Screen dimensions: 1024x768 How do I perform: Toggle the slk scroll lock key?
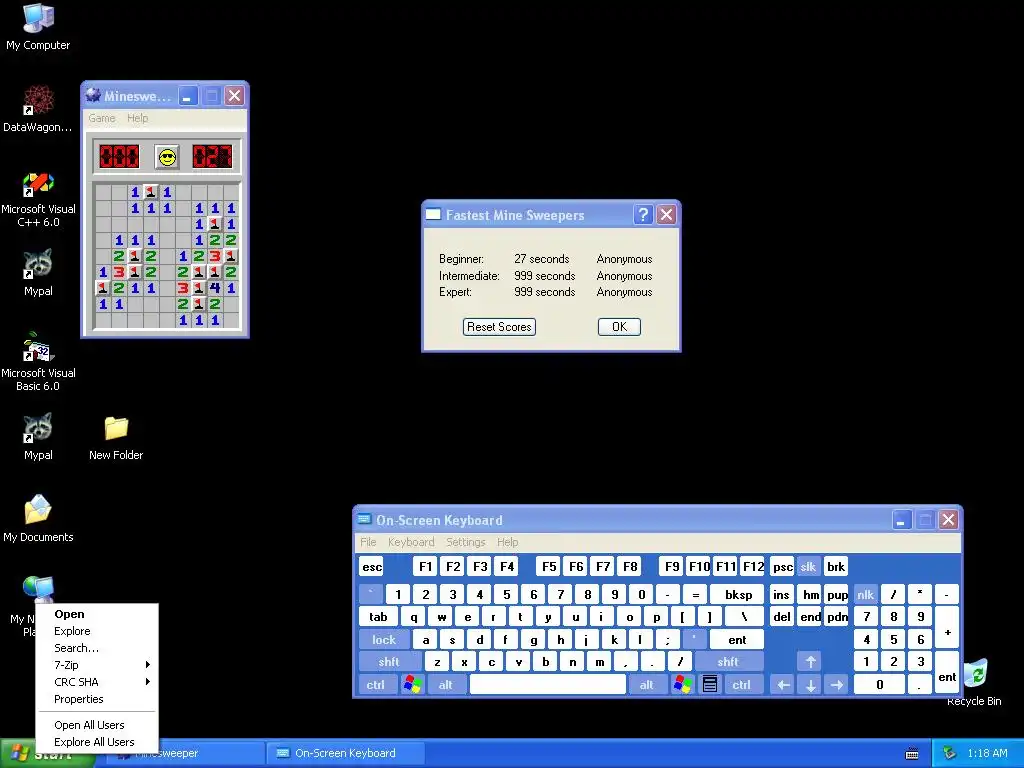[x=808, y=567]
